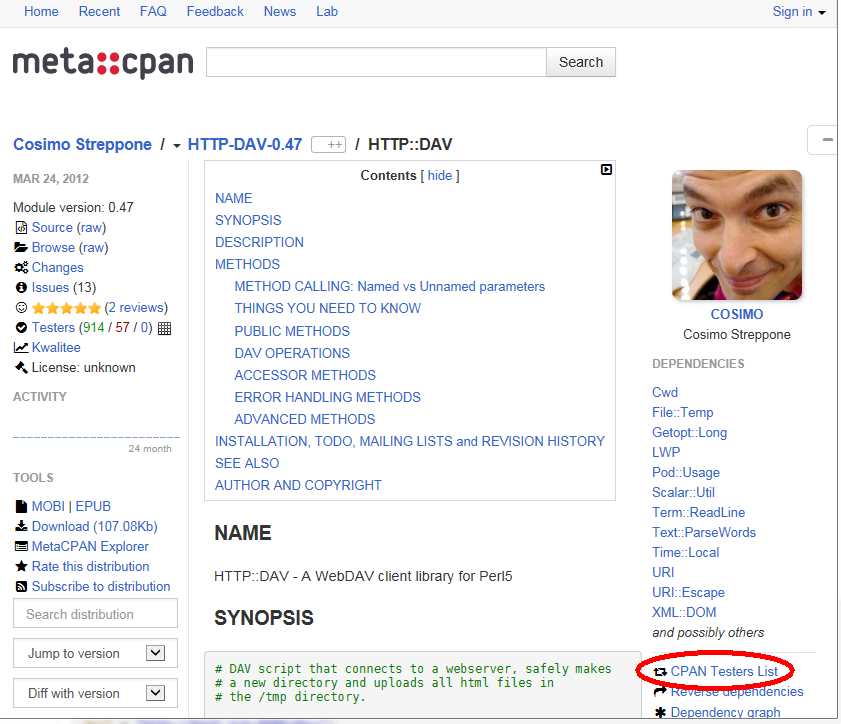Open the Feedback menu item
The height and width of the screenshot is (724, 841).
(215, 12)
